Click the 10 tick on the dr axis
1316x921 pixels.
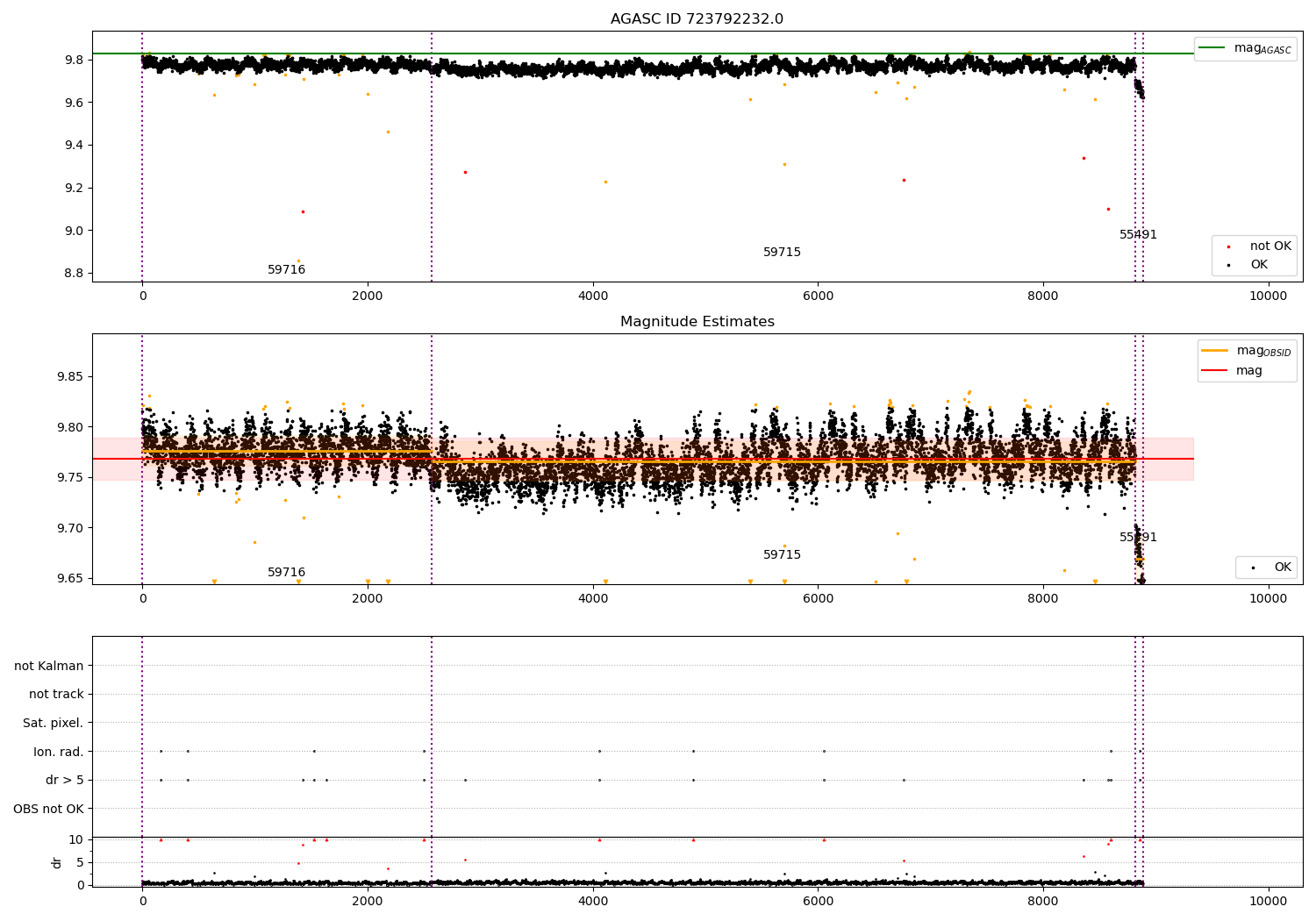pos(76,840)
